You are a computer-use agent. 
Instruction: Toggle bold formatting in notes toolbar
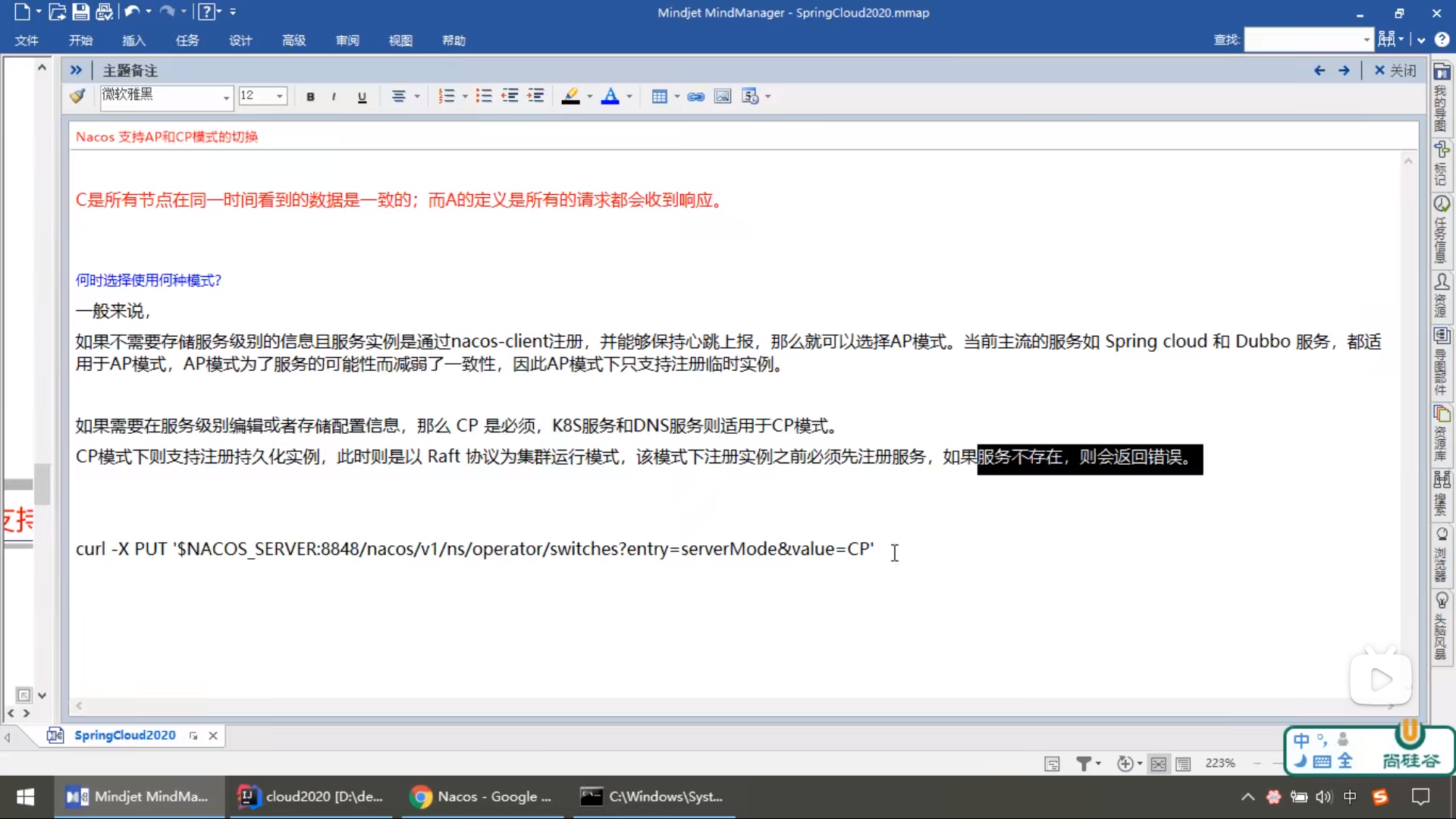(310, 96)
